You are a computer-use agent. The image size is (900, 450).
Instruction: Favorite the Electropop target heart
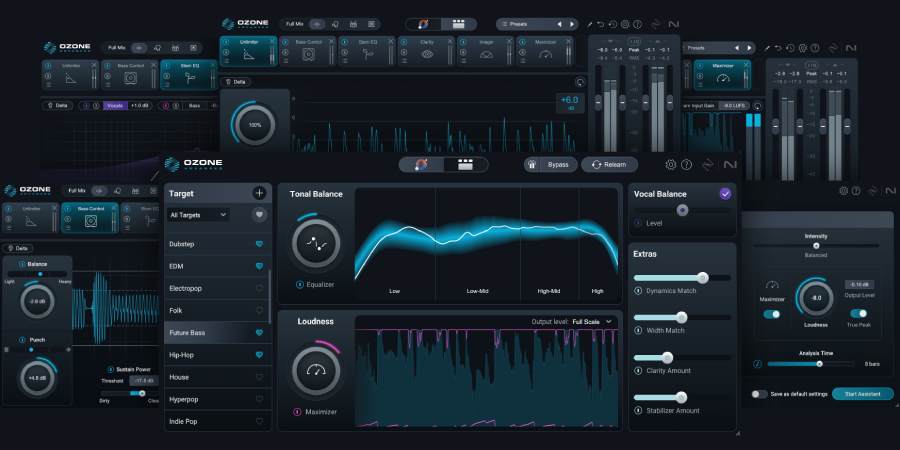[x=259, y=289]
